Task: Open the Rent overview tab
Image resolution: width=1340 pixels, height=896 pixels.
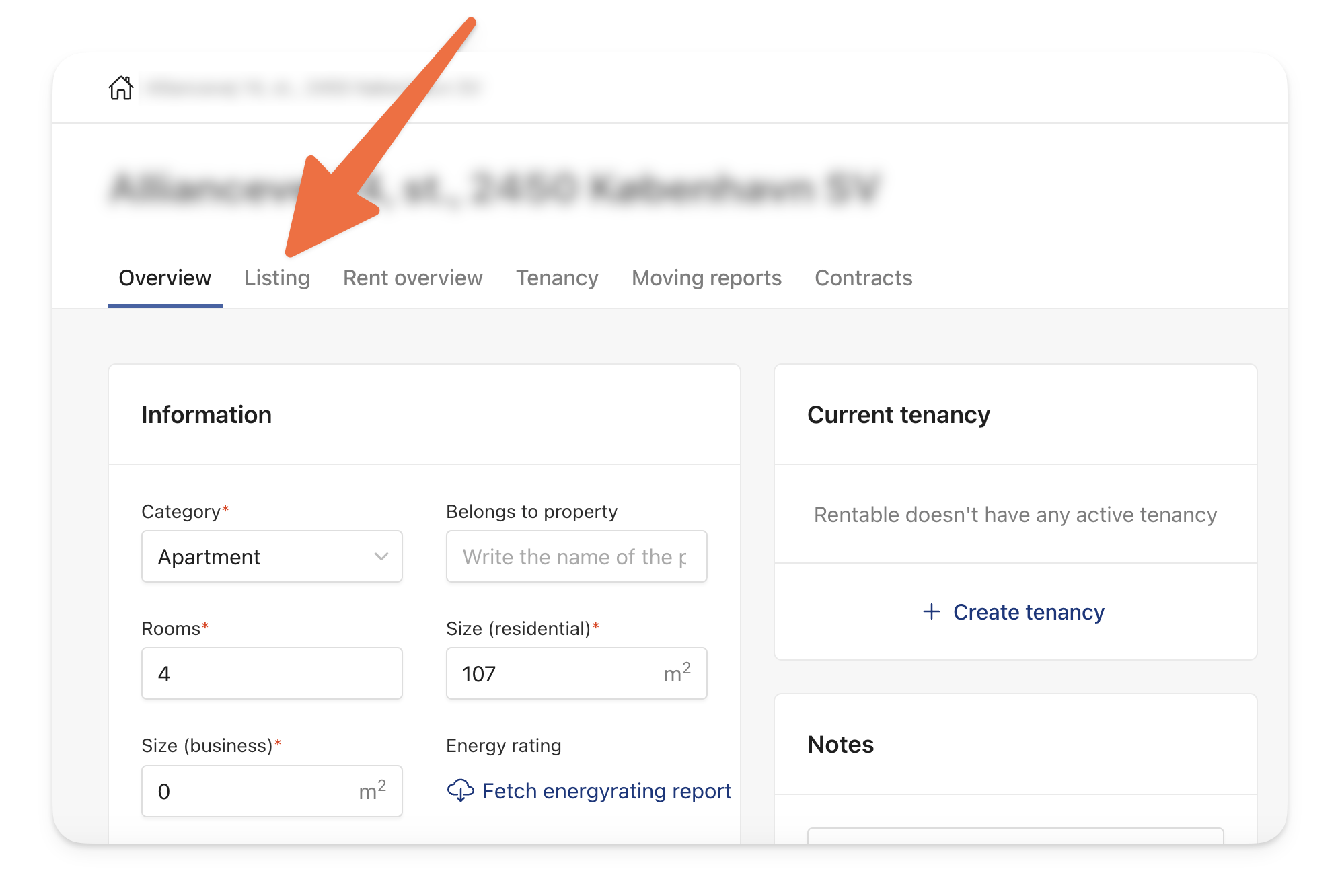Action: [412, 278]
